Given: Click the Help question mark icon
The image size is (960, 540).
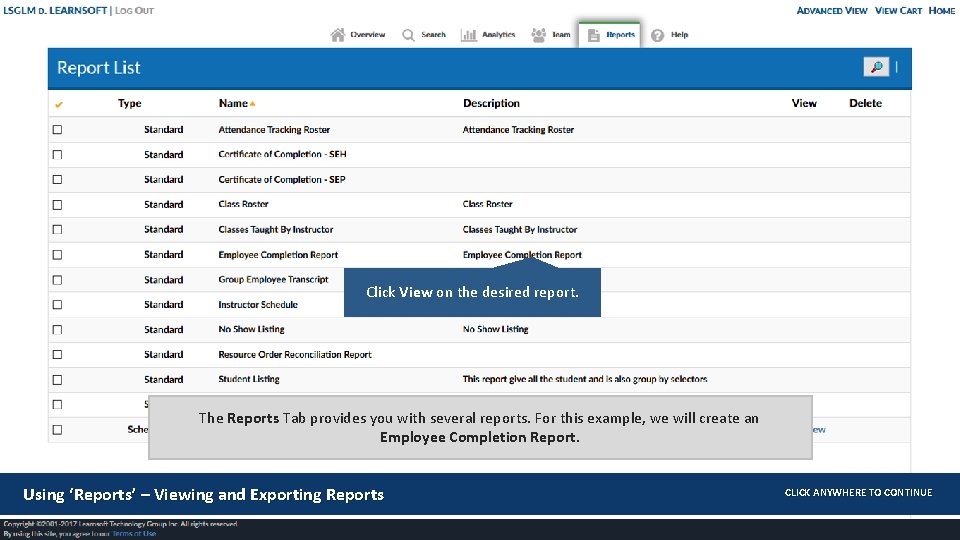Looking at the screenshot, I should [658, 35].
